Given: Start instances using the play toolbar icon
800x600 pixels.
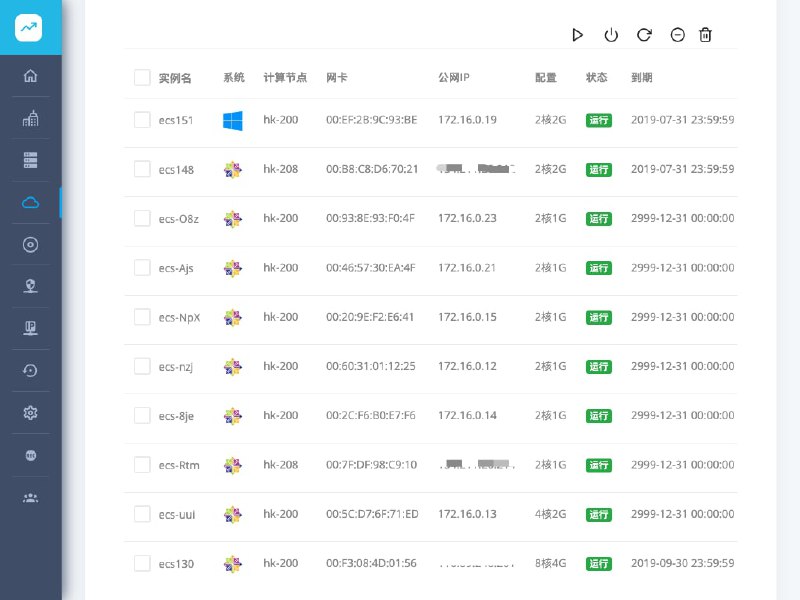Looking at the screenshot, I should (x=578, y=35).
